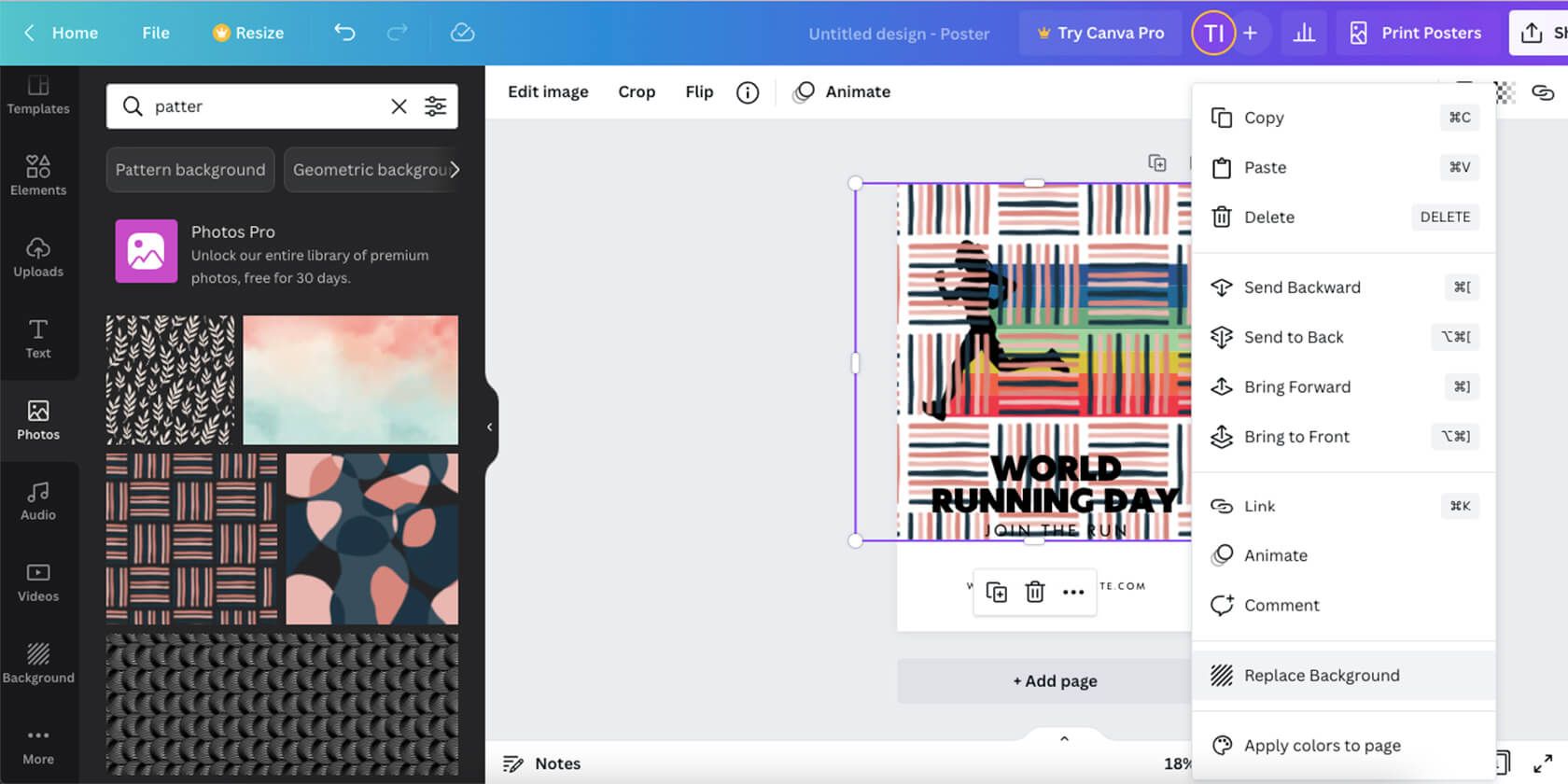Open the Background sidebar panel
This screenshot has height=784, width=1568.
38,664
